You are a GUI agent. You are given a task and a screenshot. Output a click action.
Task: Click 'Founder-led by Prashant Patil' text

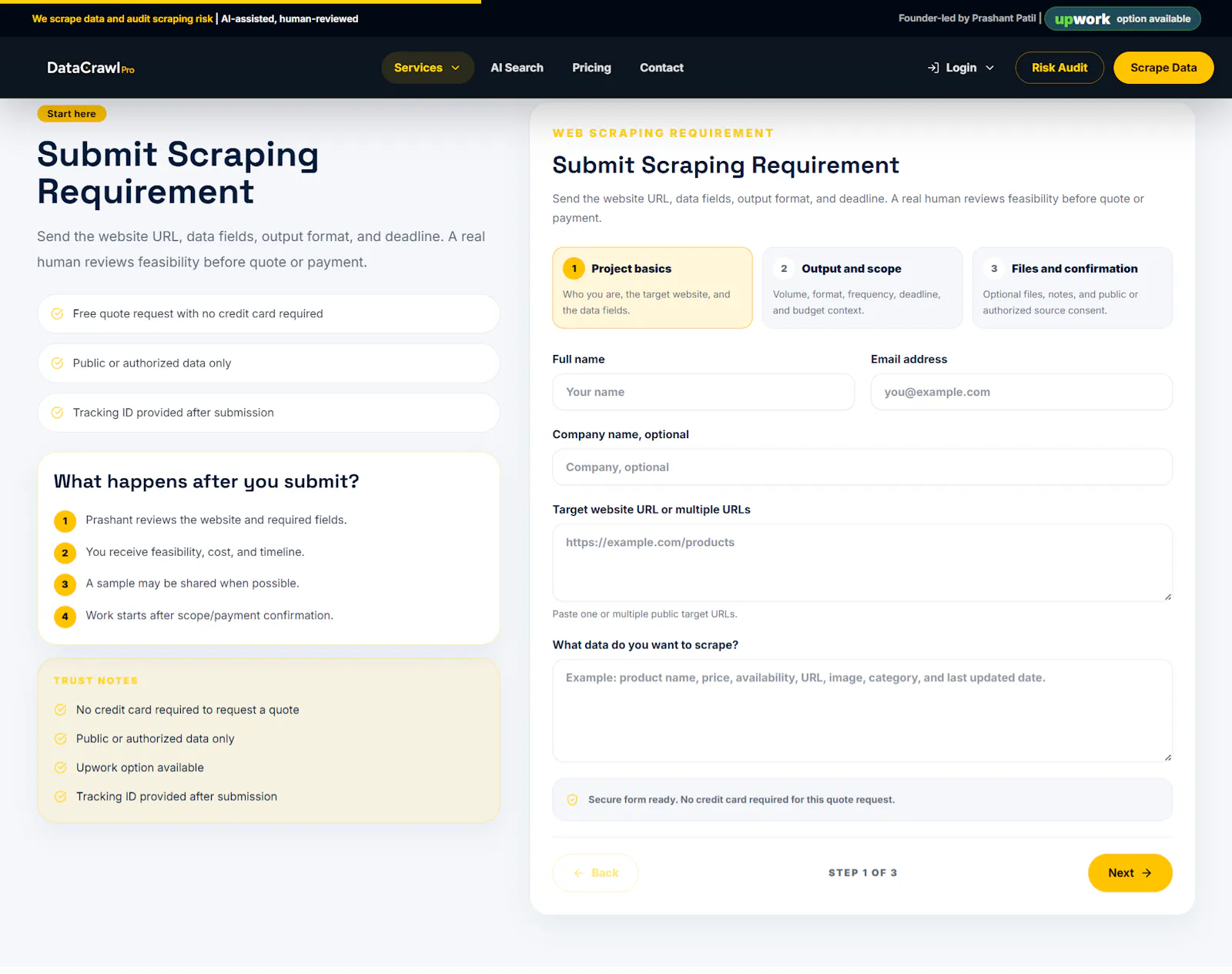[967, 18]
